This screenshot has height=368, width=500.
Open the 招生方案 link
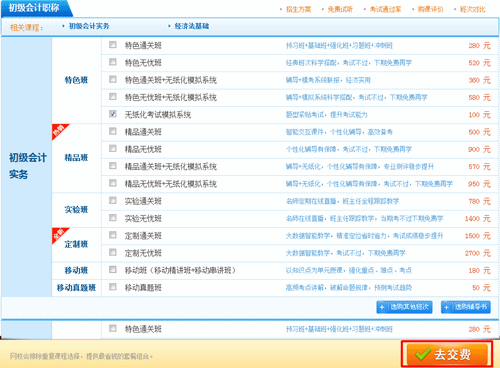(x=298, y=9)
